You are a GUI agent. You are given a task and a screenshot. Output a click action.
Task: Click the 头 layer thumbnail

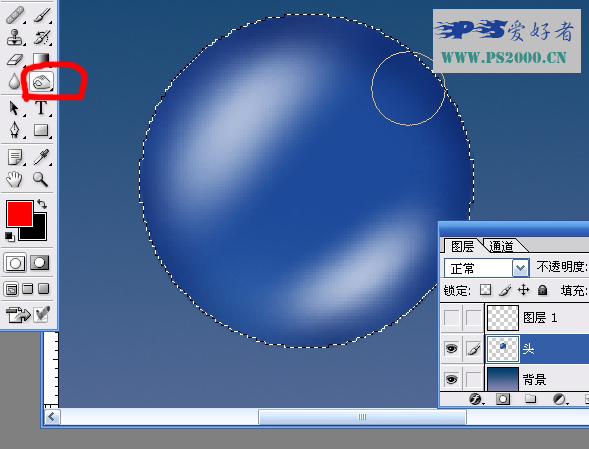(503, 349)
